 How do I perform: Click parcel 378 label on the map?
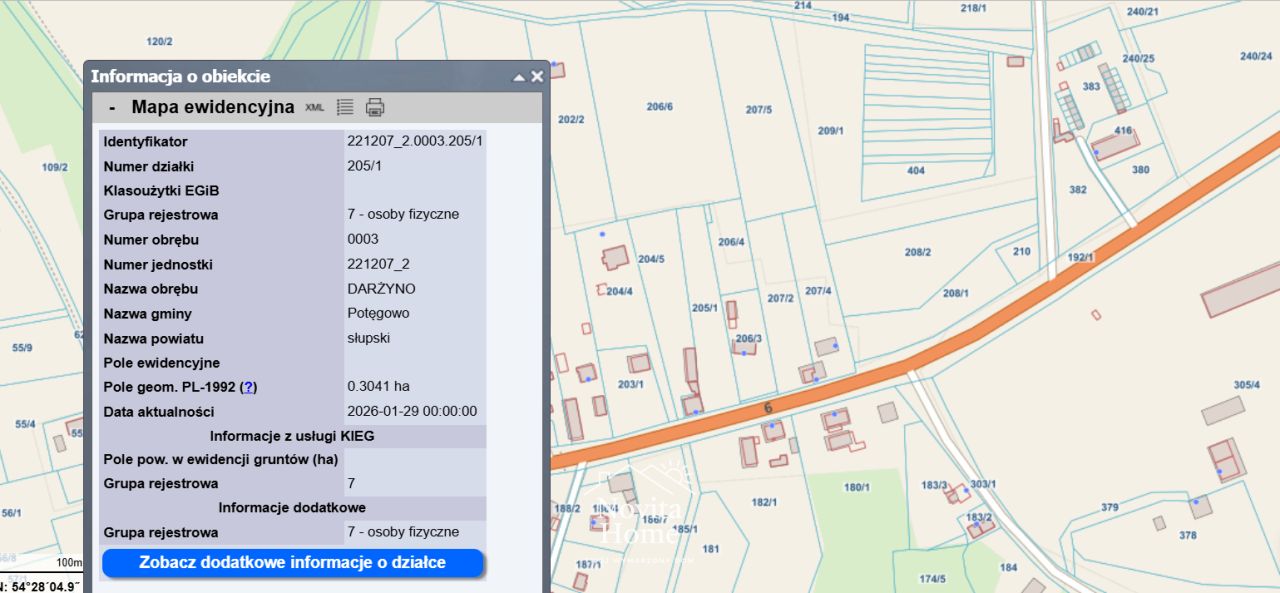click(1187, 535)
